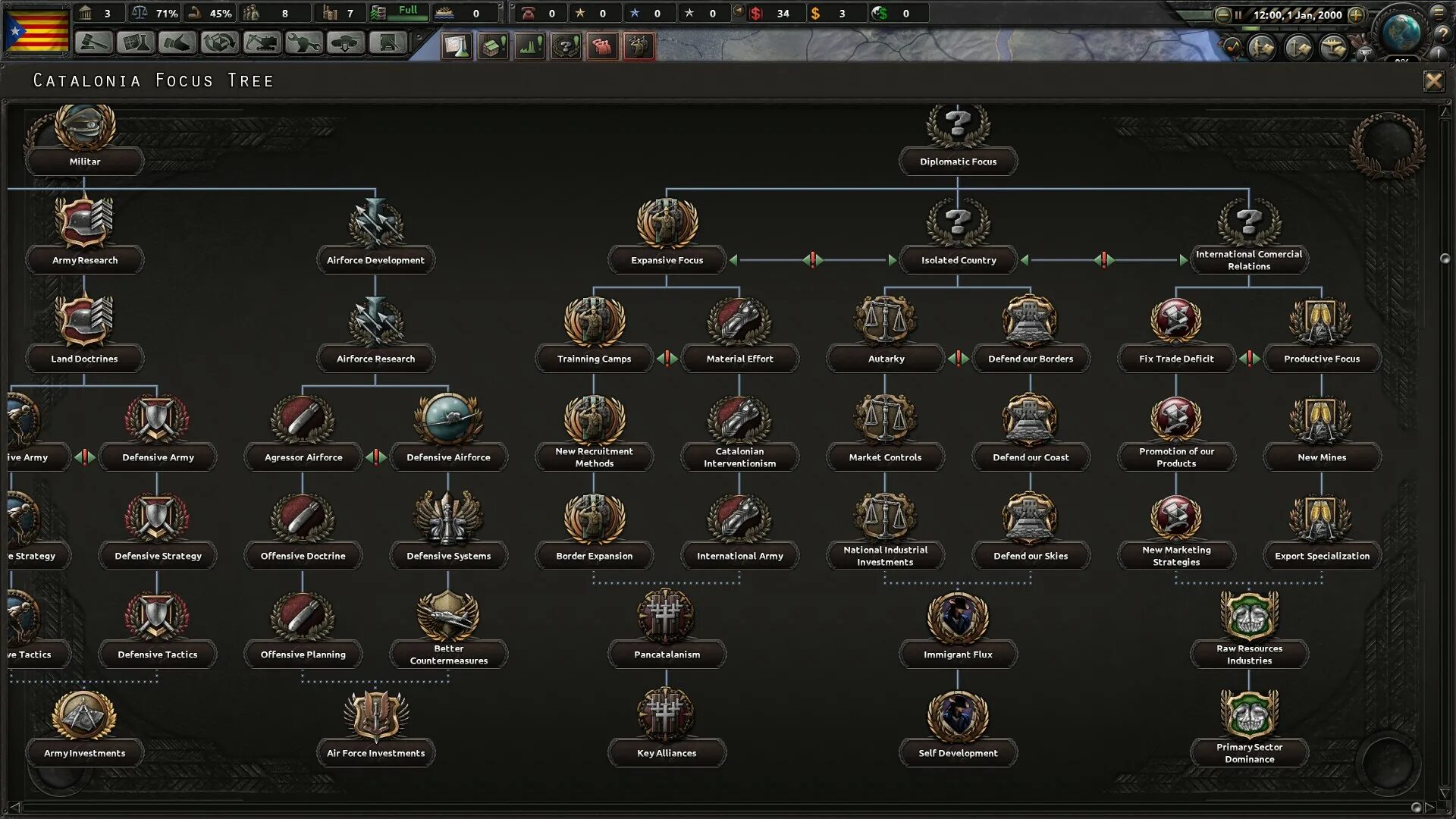Select the Defensive Systems focus
This screenshot has height=819, width=1456.
point(448,529)
